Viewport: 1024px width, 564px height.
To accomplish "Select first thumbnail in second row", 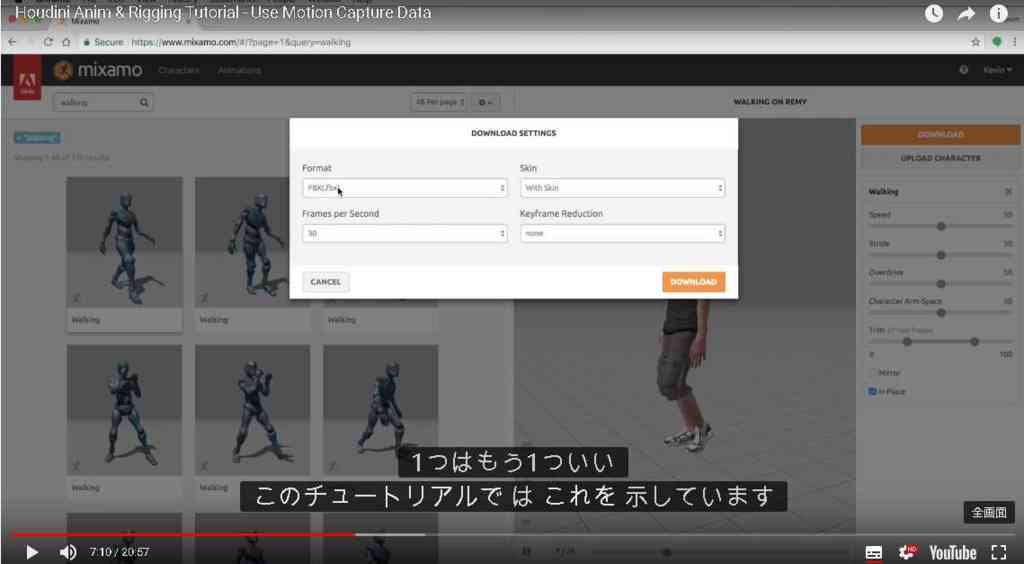I will (x=124, y=409).
